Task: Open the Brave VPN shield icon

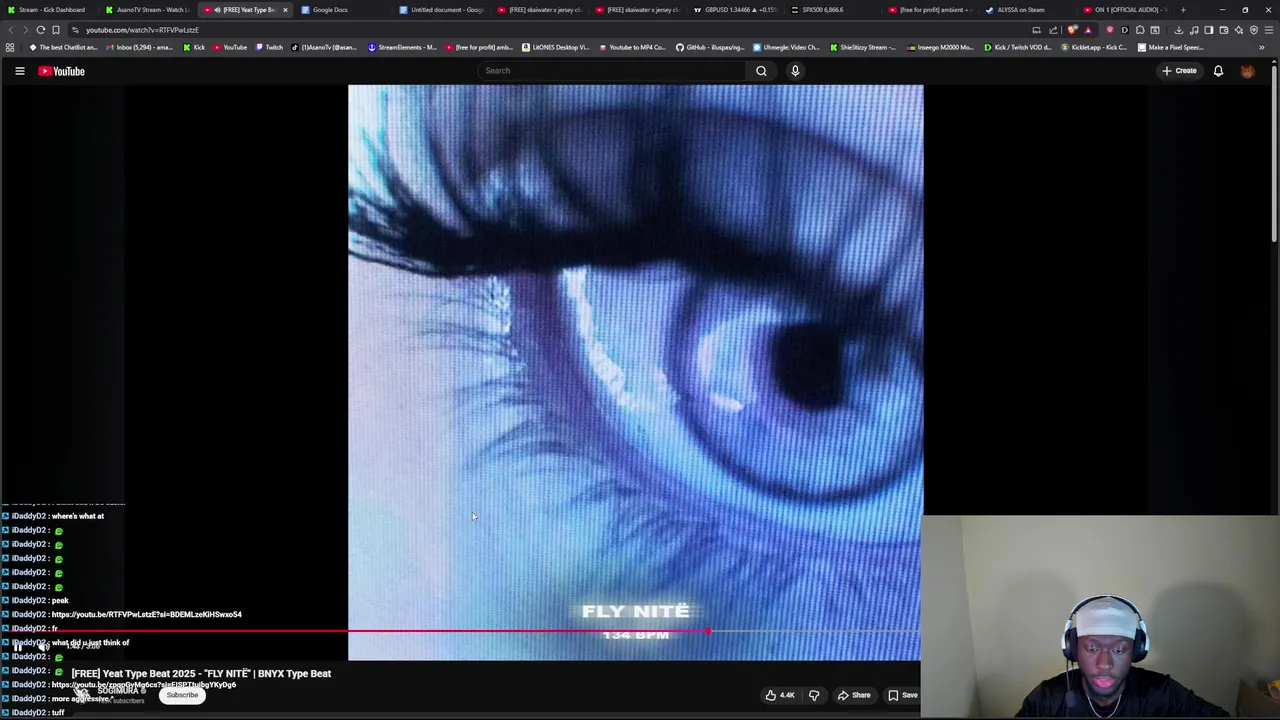Action: click(x=1254, y=30)
